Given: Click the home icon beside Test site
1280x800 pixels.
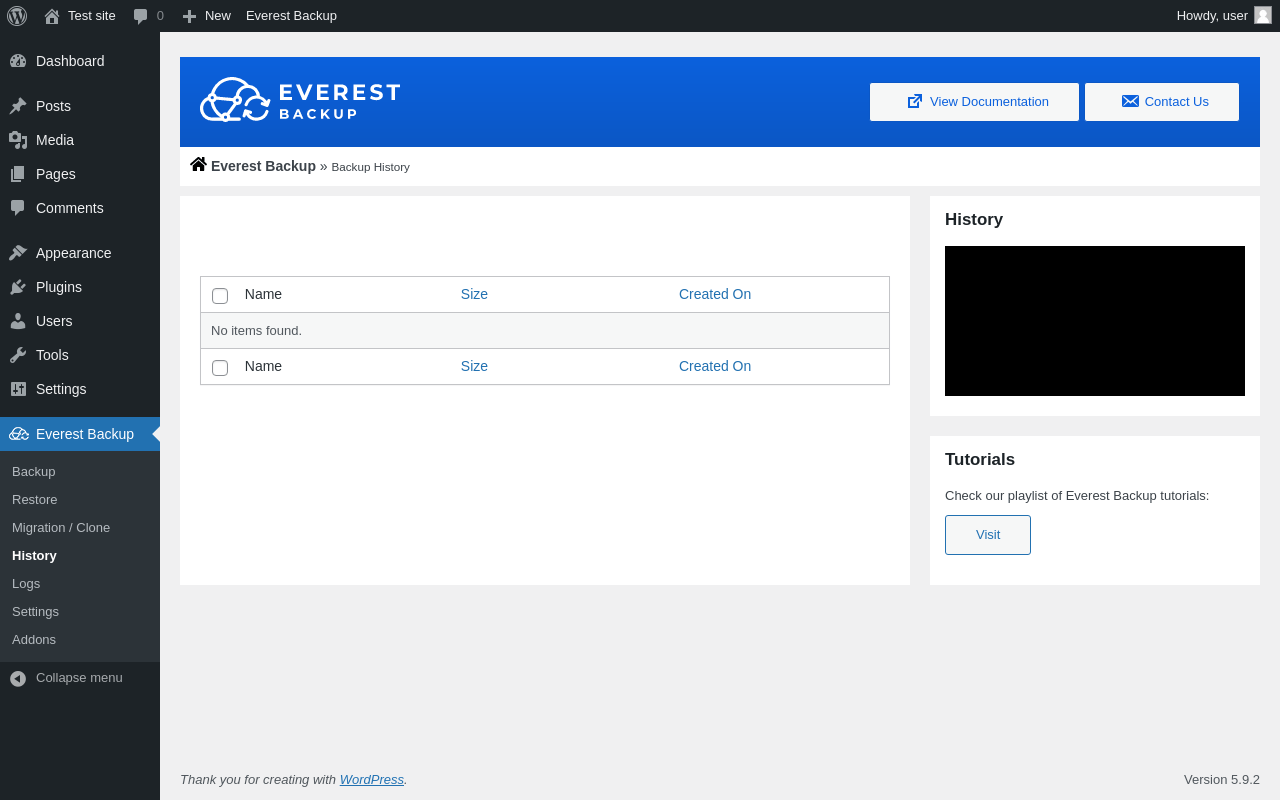Looking at the screenshot, I should click(52, 16).
